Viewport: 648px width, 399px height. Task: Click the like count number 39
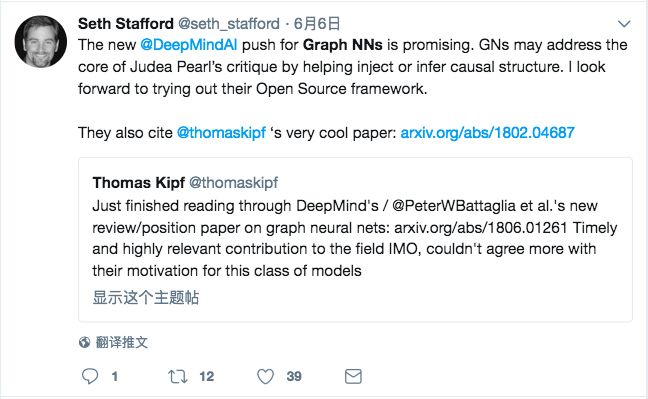click(x=294, y=376)
